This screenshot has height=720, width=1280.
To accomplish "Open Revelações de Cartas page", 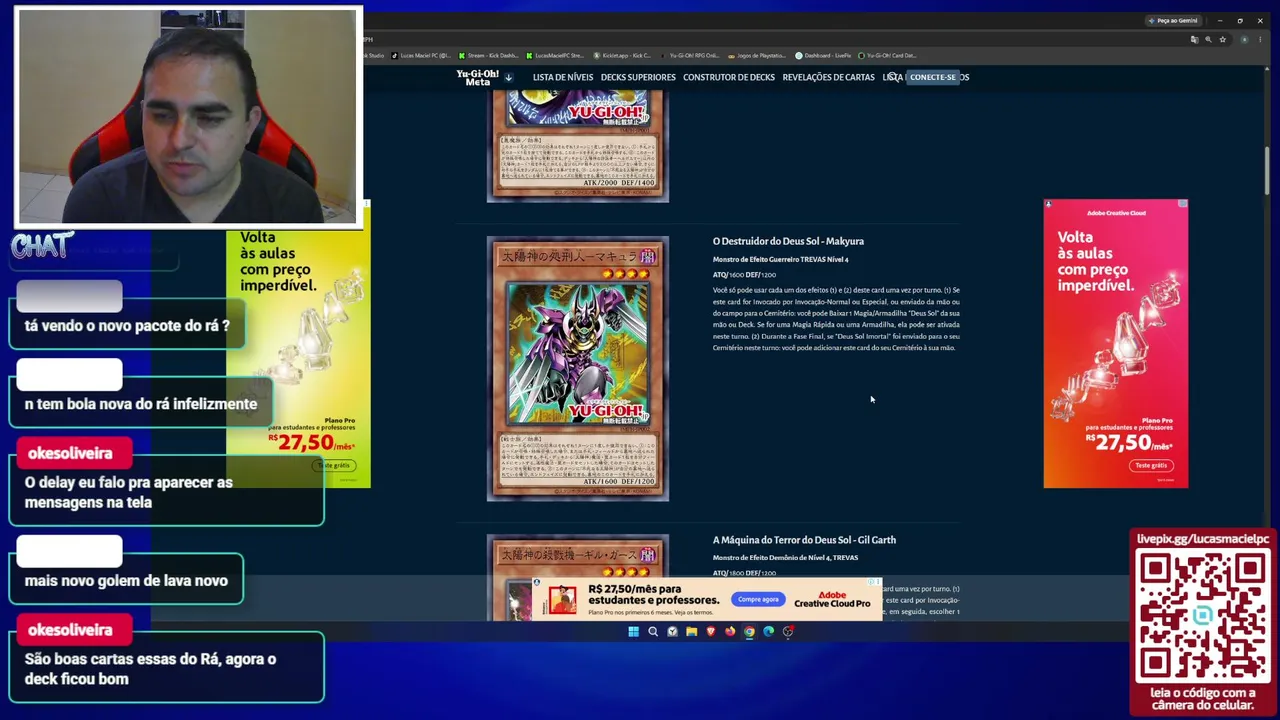I will [x=828, y=77].
